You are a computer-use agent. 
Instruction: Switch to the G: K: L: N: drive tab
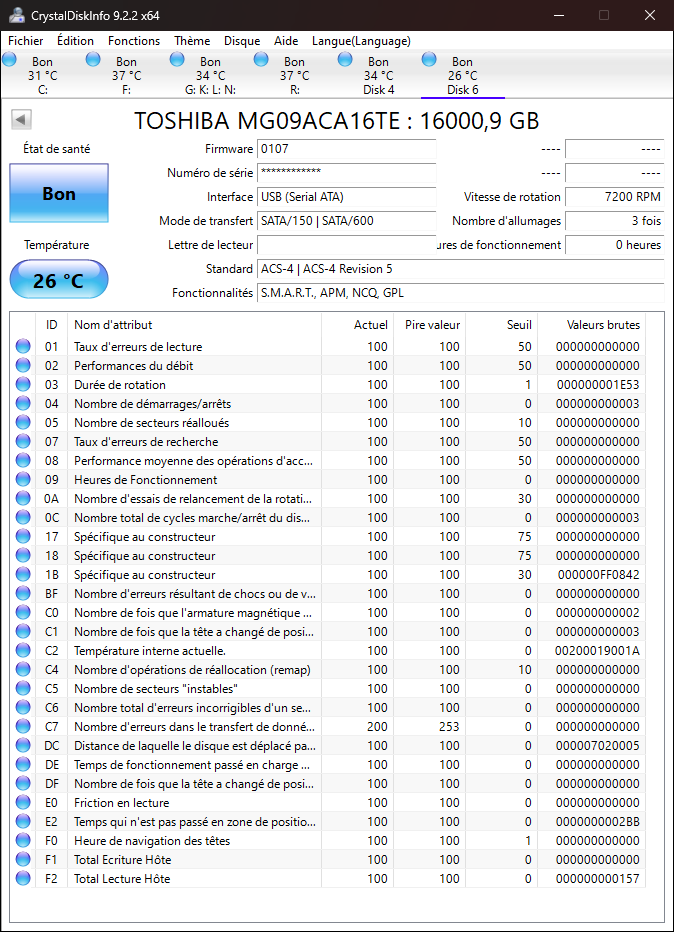(x=210, y=76)
